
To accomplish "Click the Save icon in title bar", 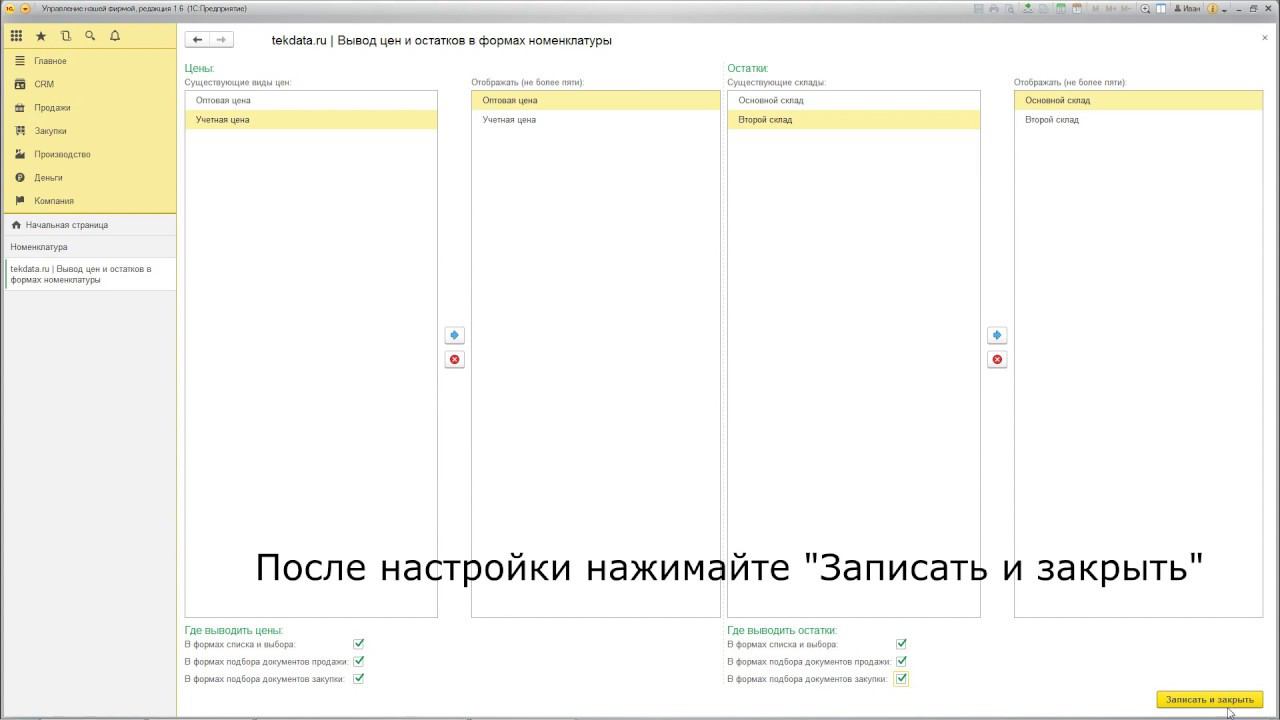I will click(979, 8).
